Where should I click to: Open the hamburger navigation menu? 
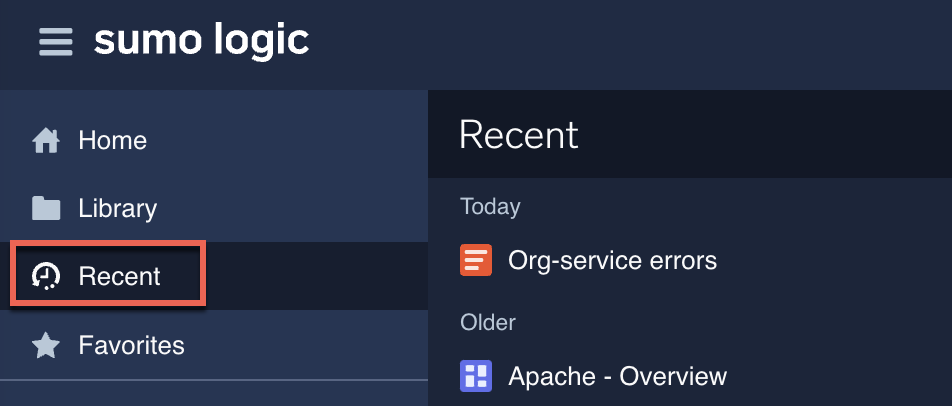tap(56, 42)
